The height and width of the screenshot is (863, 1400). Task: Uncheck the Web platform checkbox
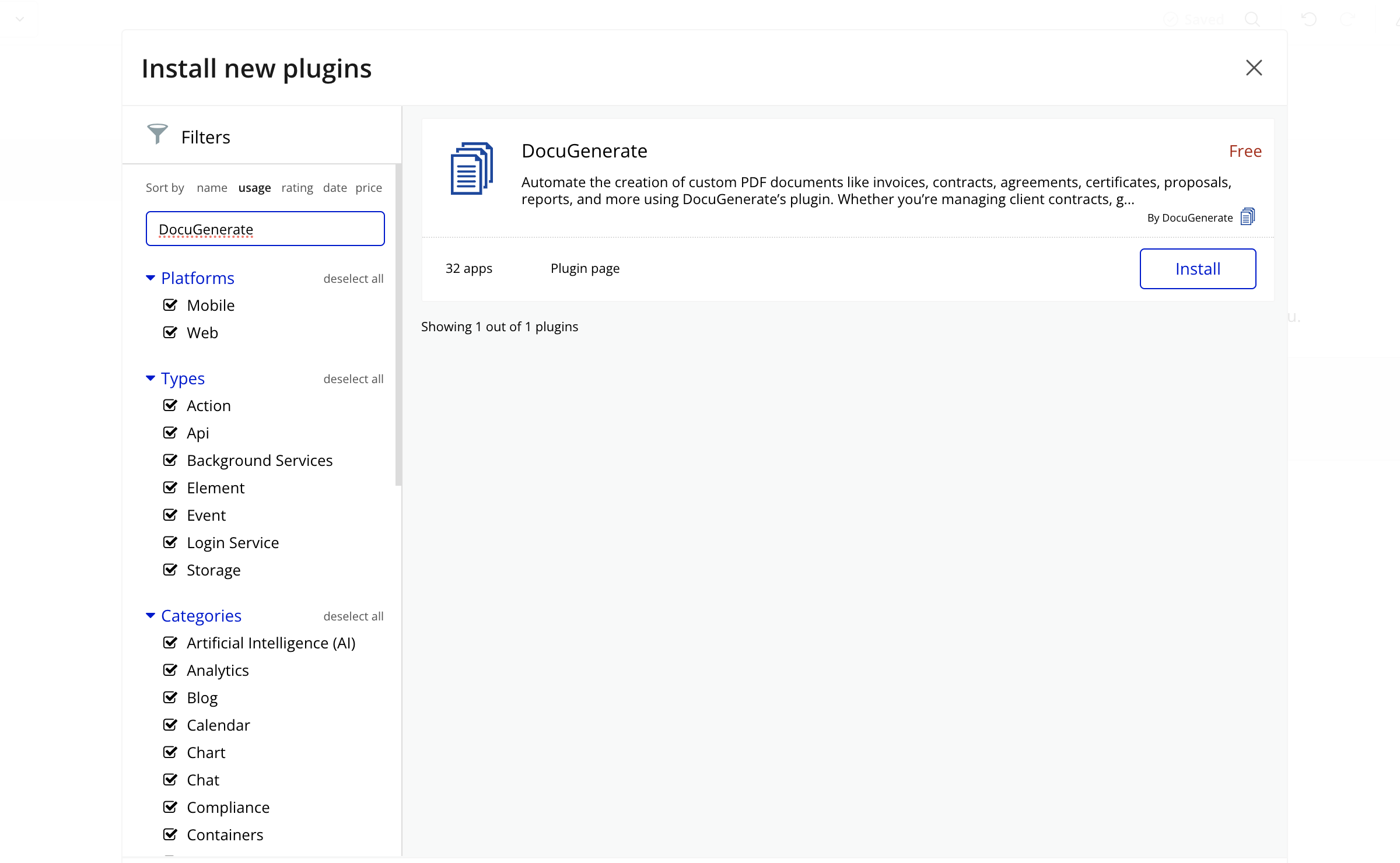pos(170,332)
